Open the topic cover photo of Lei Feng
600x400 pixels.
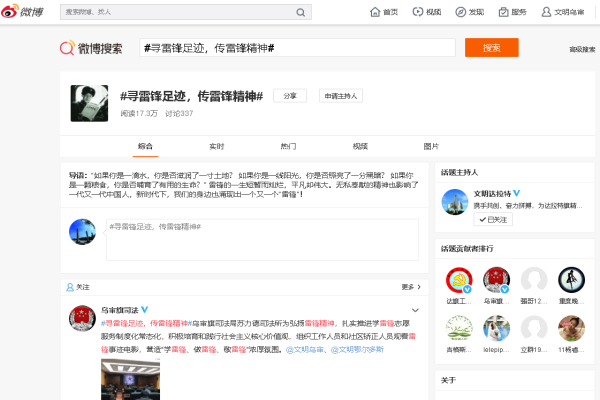[89, 103]
